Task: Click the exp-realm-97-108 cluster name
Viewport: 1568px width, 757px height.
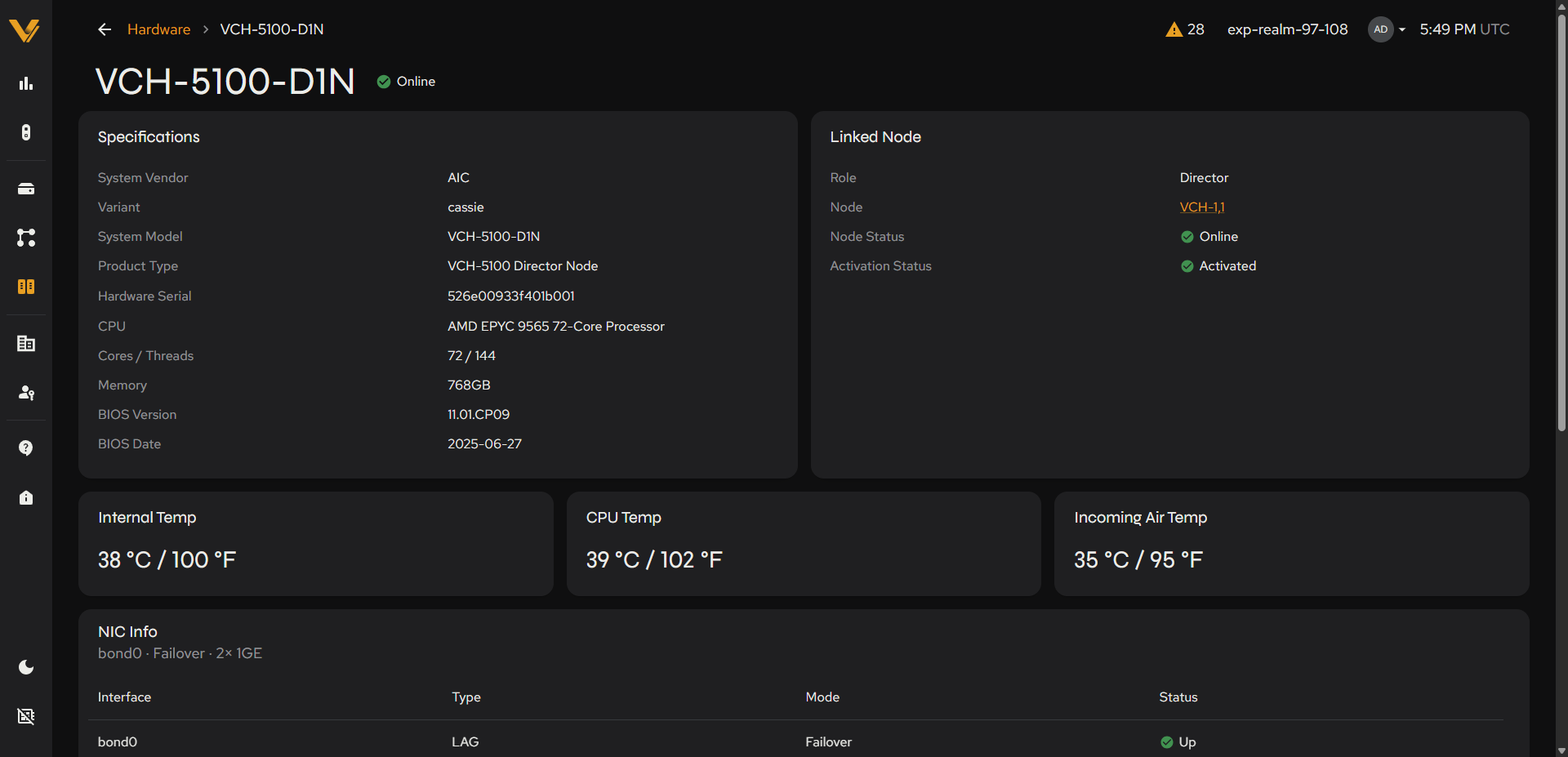Action: (x=1287, y=29)
